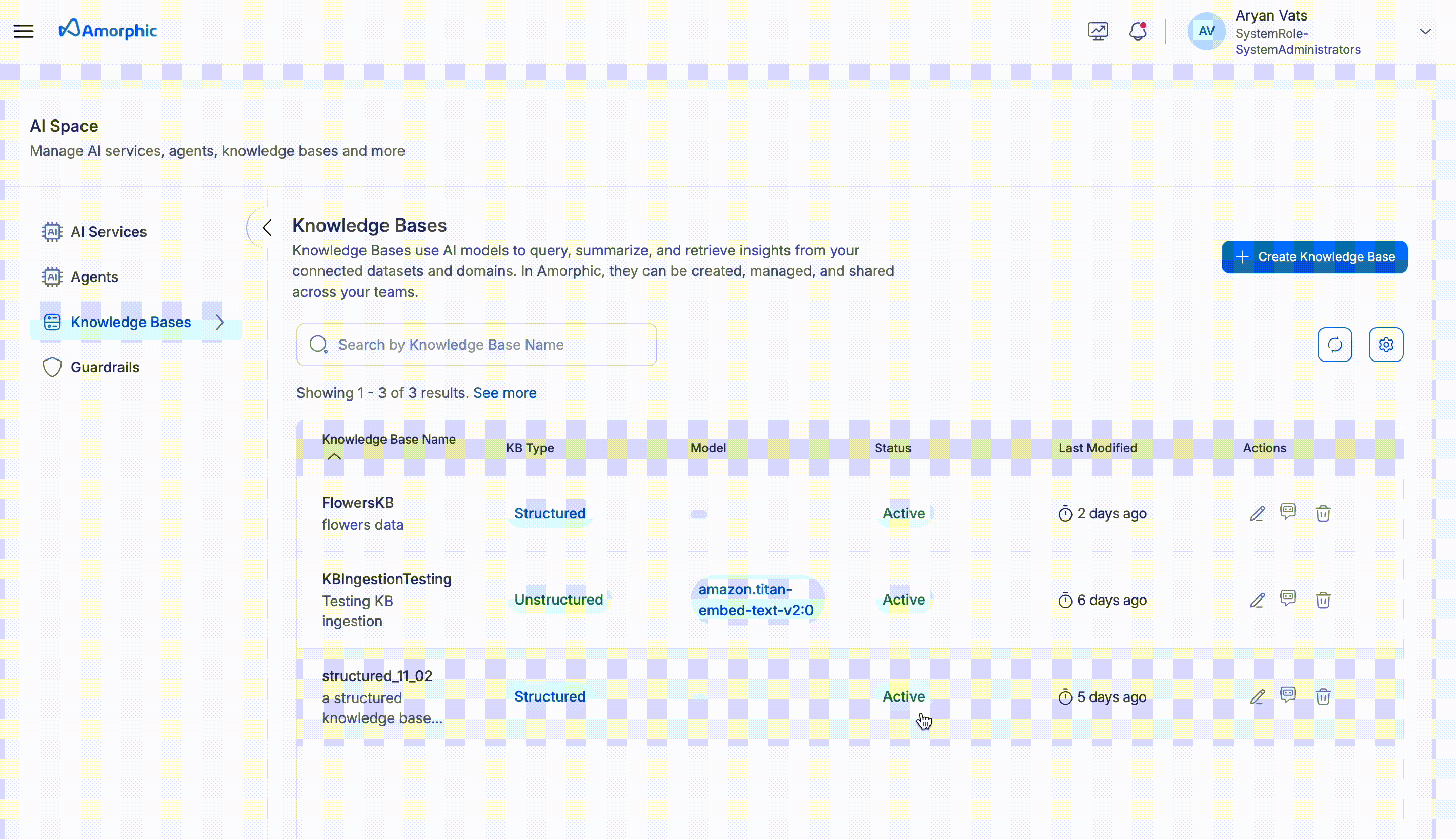Refresh the knowledge bases list
The image size is (1456, 839).
[x=1335, y=344]
